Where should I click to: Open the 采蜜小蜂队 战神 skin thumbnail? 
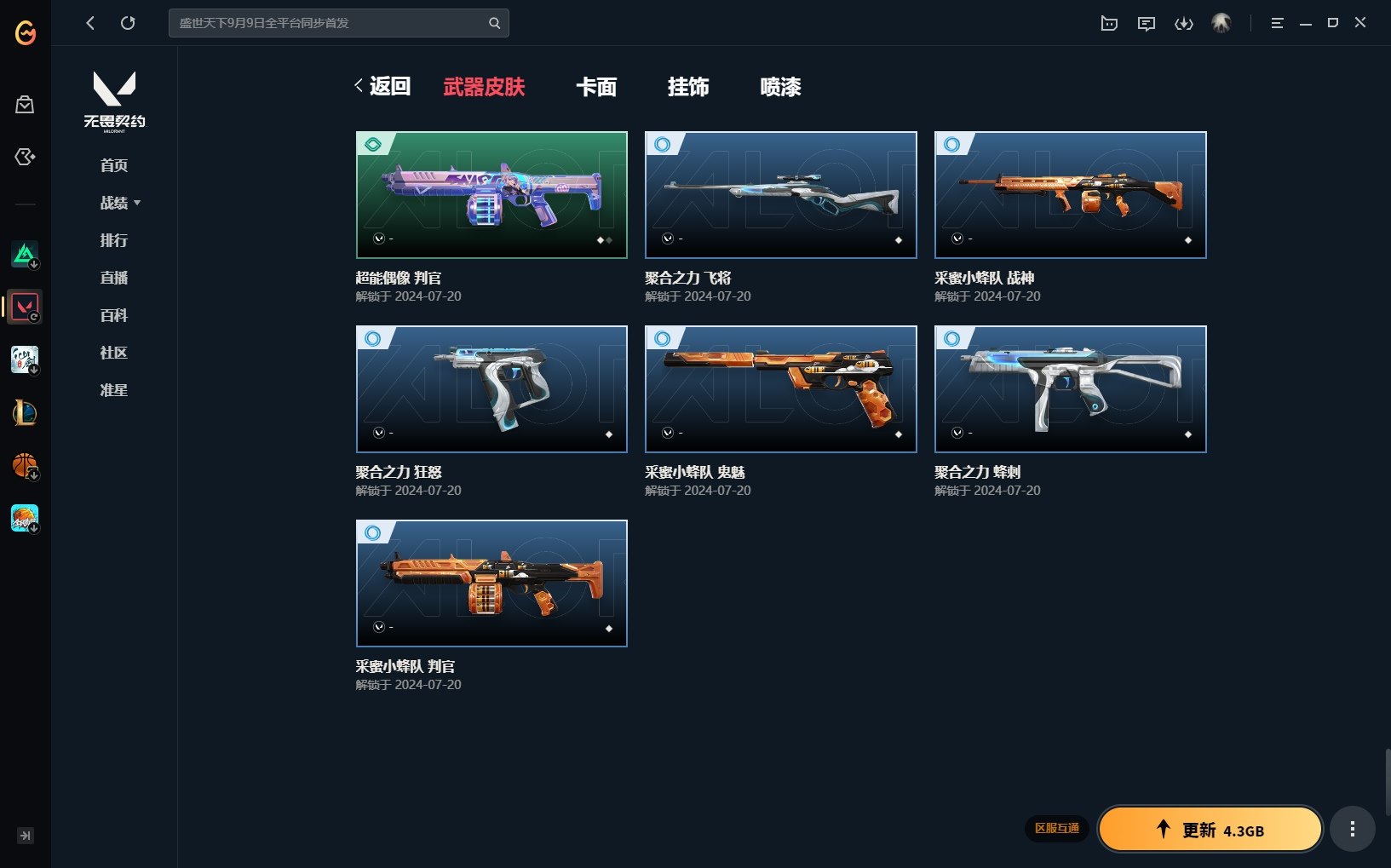(x=1071, y=195)
